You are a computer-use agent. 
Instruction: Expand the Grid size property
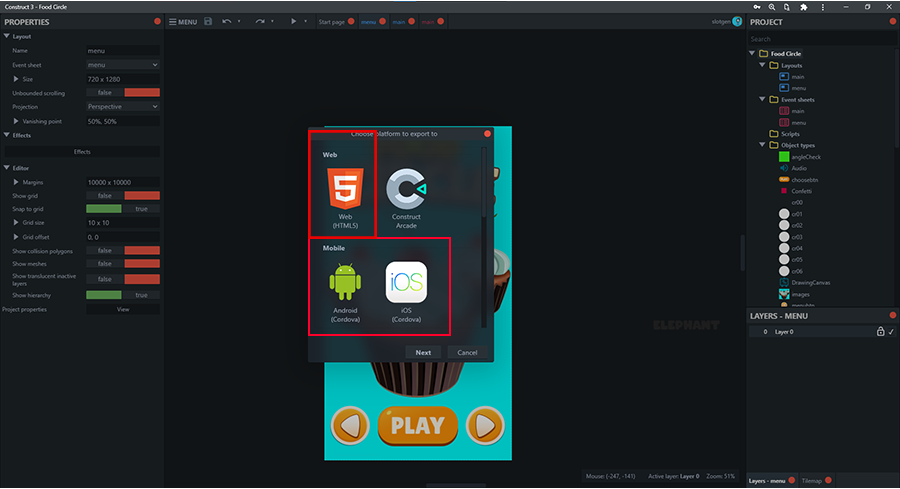click(x=16, y=223)
